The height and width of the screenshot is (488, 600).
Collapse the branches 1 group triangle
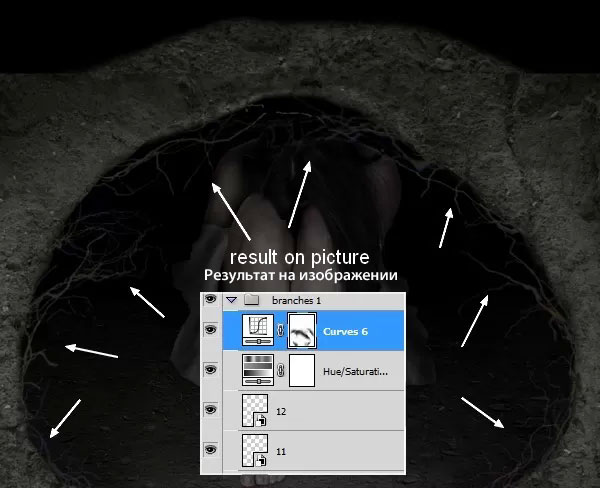coord(232,300)
